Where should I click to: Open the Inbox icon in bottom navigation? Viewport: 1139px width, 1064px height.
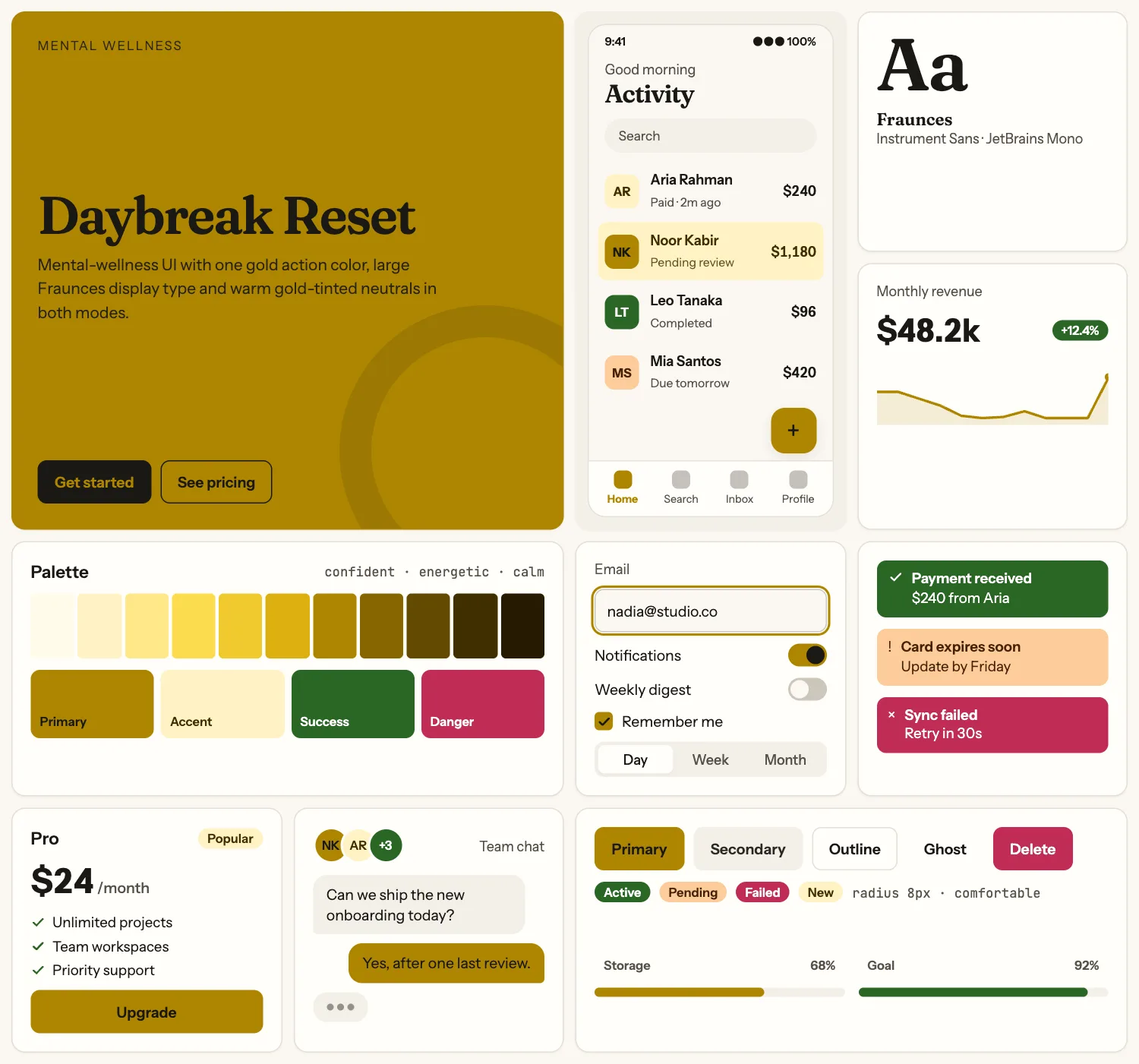(x=739, y=479)
